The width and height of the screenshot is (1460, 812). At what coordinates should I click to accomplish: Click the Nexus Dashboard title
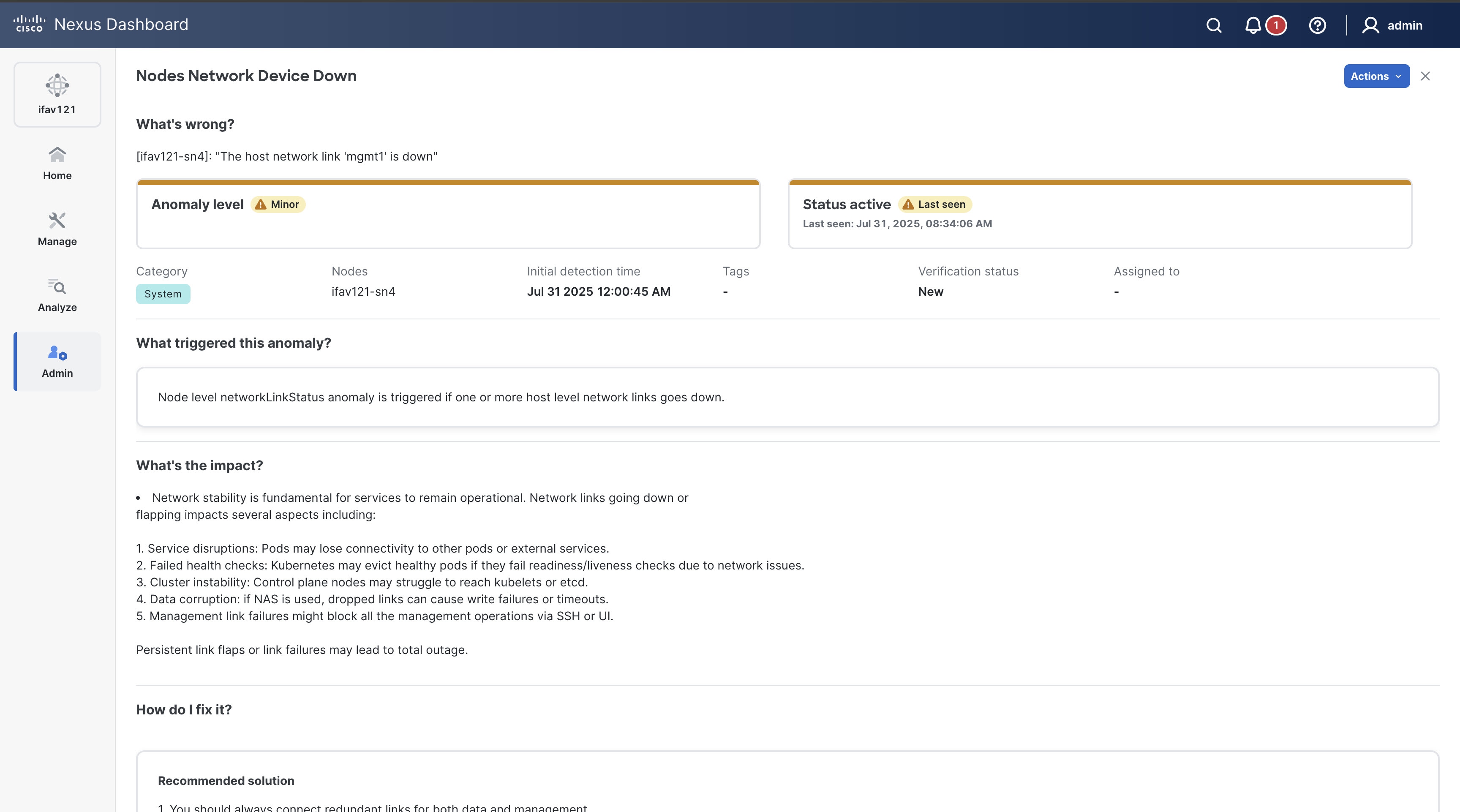click(x=121, y=25)
